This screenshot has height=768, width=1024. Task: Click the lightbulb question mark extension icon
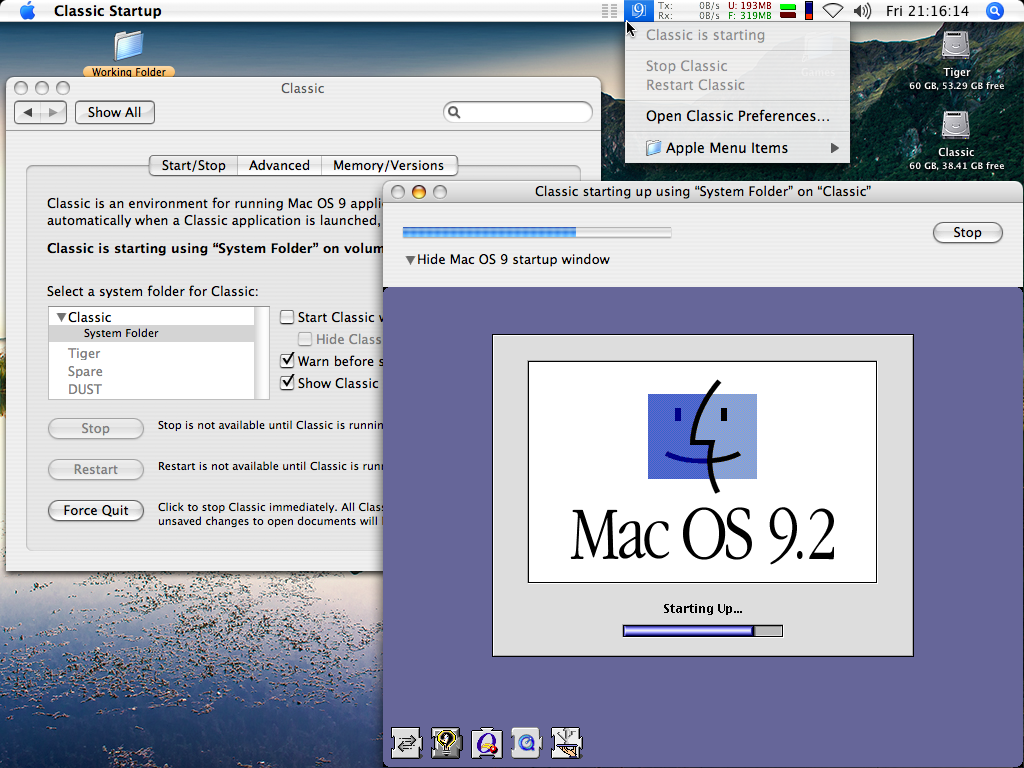click(x=447, y=743)
